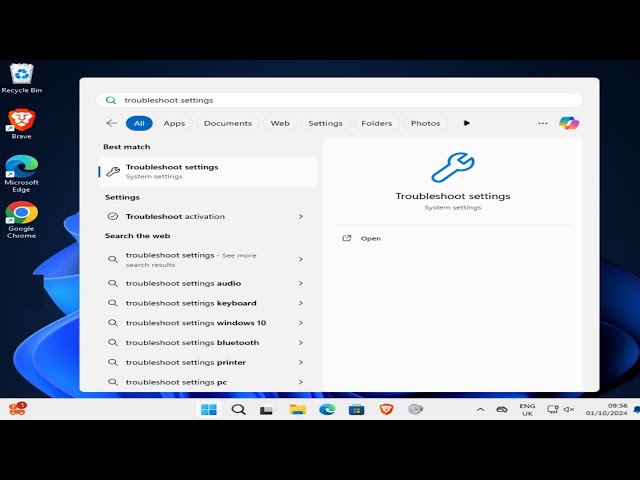
Task: Open ENG UK language switcher
Action: (x=527, y=409)
